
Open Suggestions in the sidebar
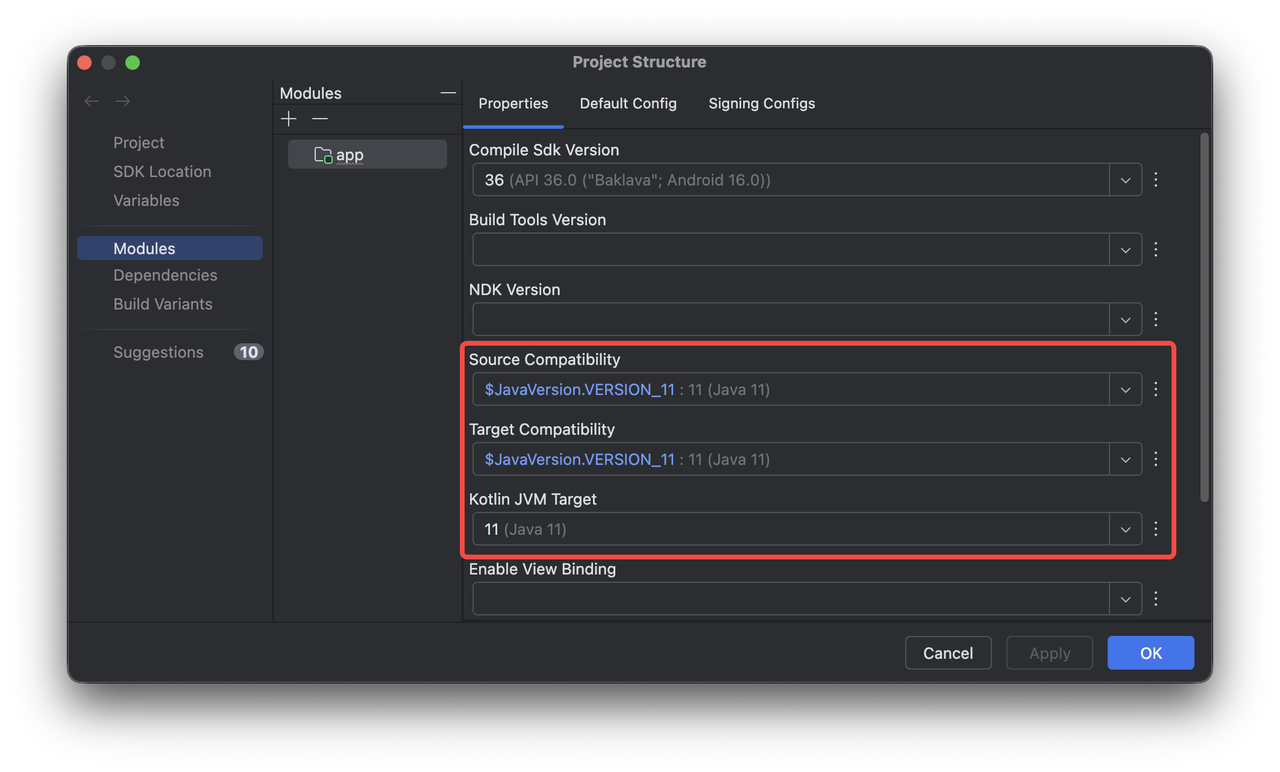(158, 352)
